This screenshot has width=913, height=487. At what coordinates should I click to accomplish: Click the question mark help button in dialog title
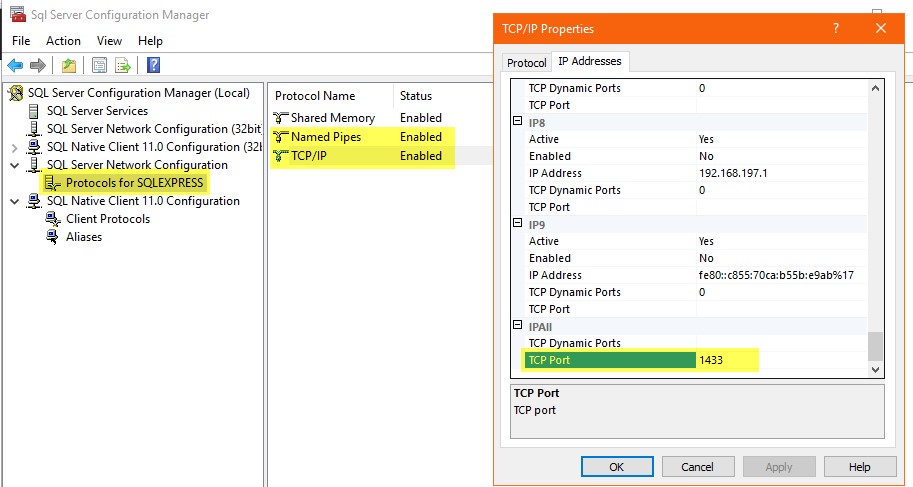tap(836, 28)
